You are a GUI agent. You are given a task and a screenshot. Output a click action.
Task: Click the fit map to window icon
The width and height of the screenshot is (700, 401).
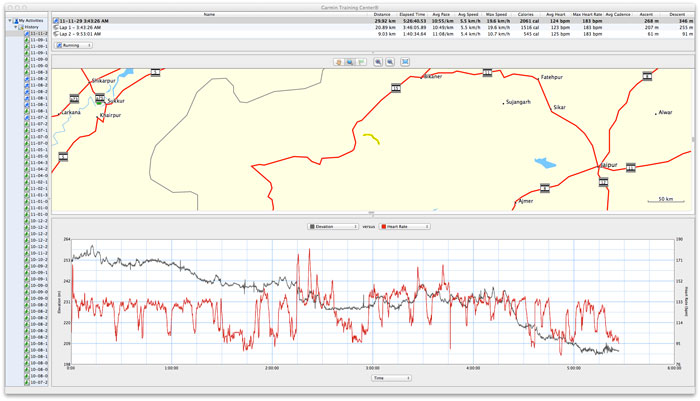click(405, 62)
